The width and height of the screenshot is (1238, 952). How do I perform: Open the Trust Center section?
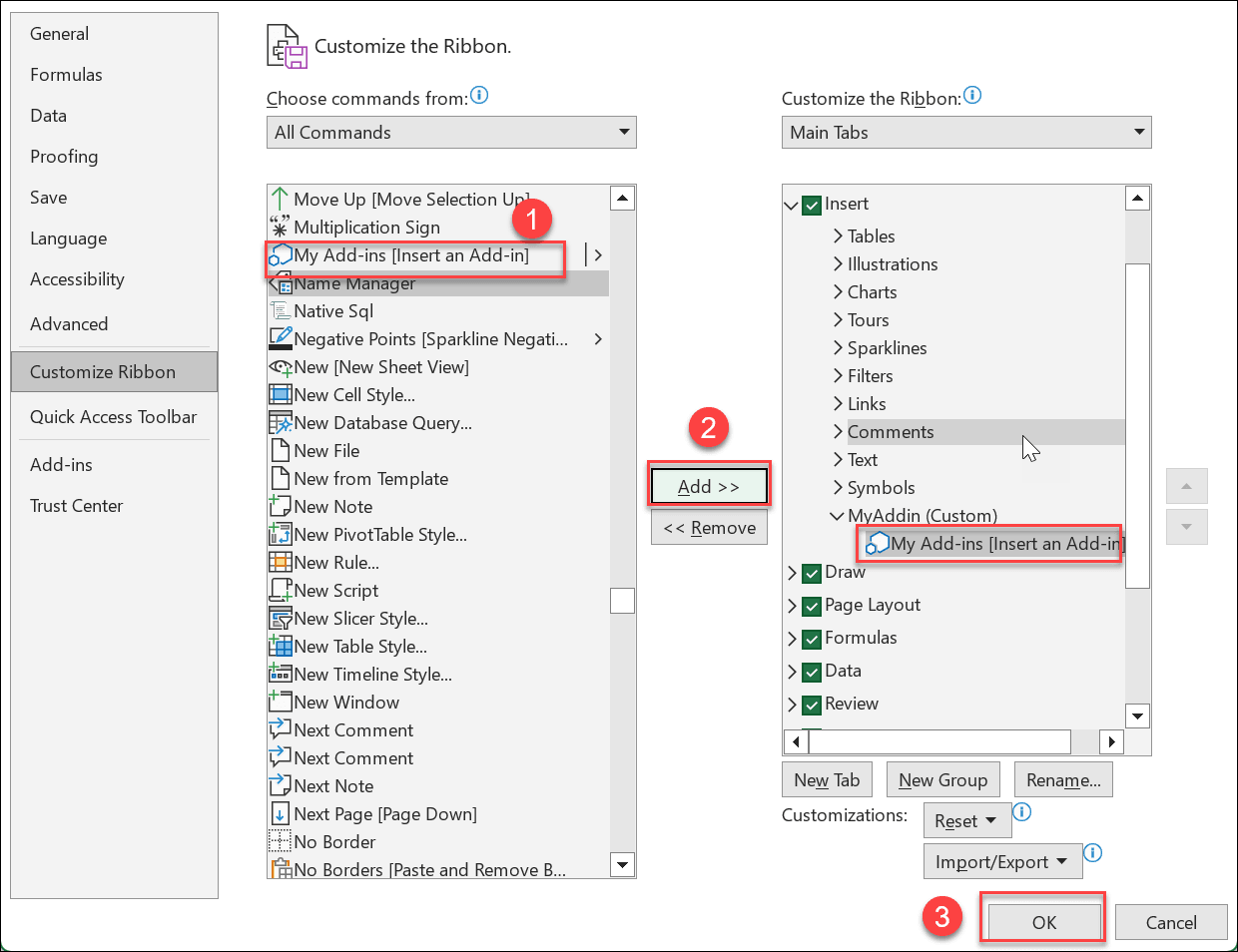point(77,505)
